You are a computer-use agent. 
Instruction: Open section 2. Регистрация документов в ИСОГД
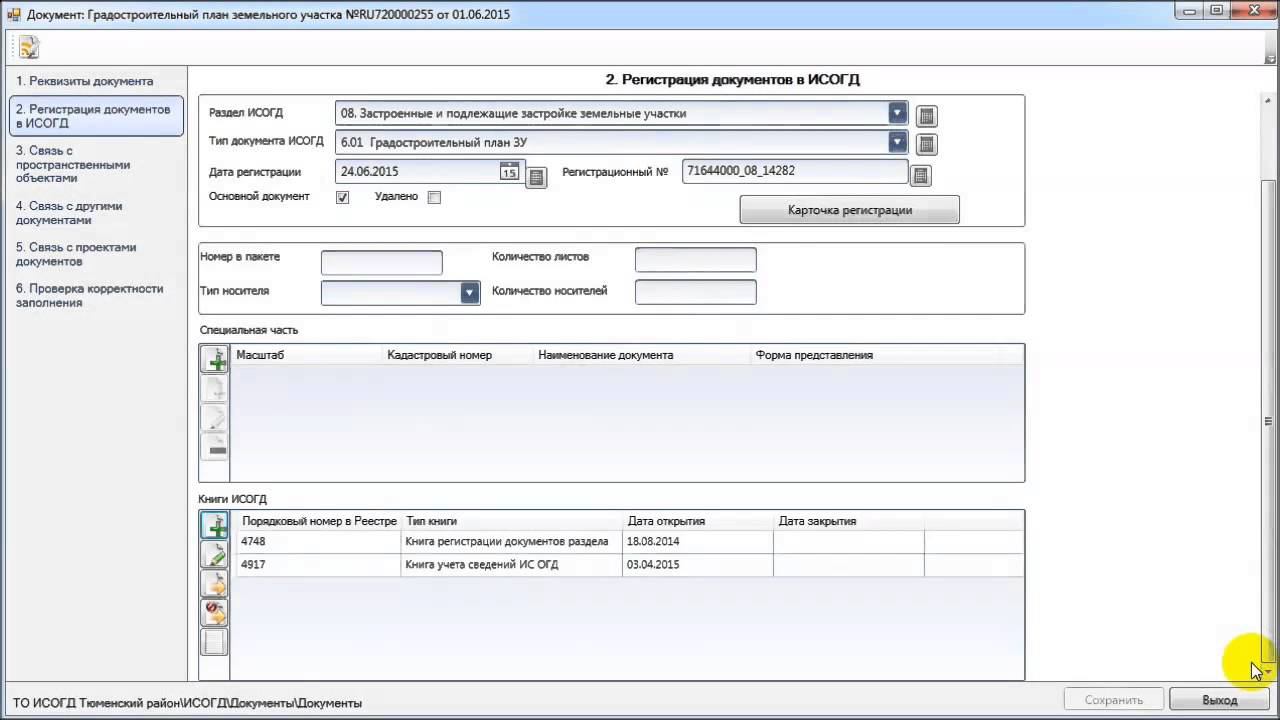(x=95, y=116)
